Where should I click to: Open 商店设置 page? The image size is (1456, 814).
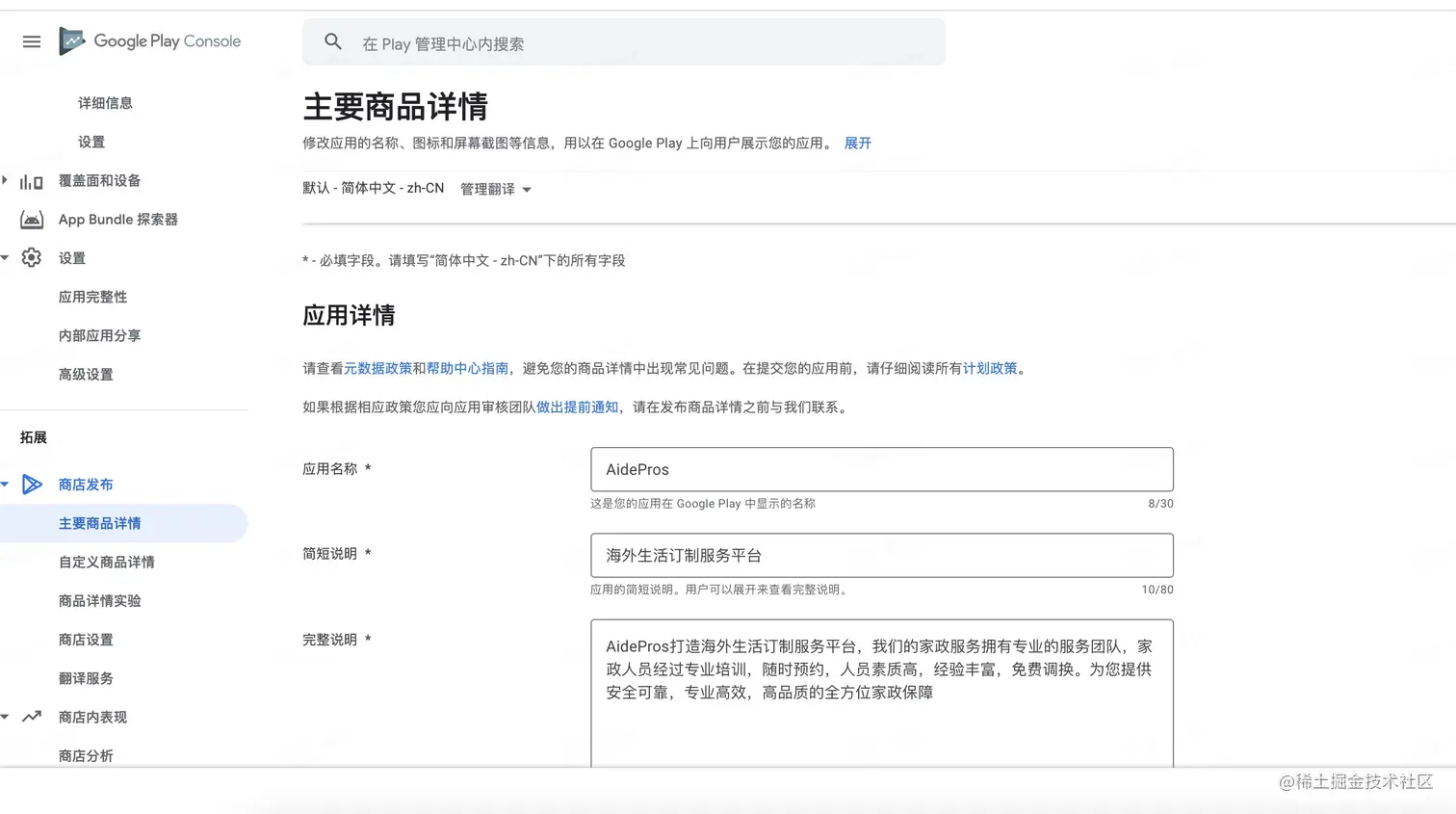click(86, 640)
